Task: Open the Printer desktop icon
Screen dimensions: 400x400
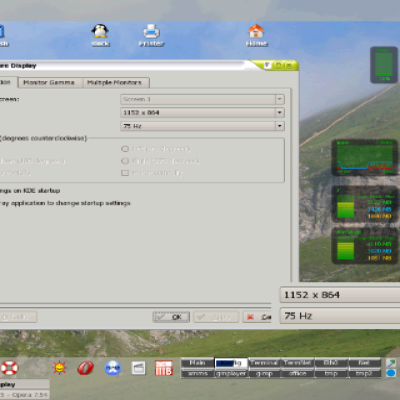Action: [x=151, y=35]
